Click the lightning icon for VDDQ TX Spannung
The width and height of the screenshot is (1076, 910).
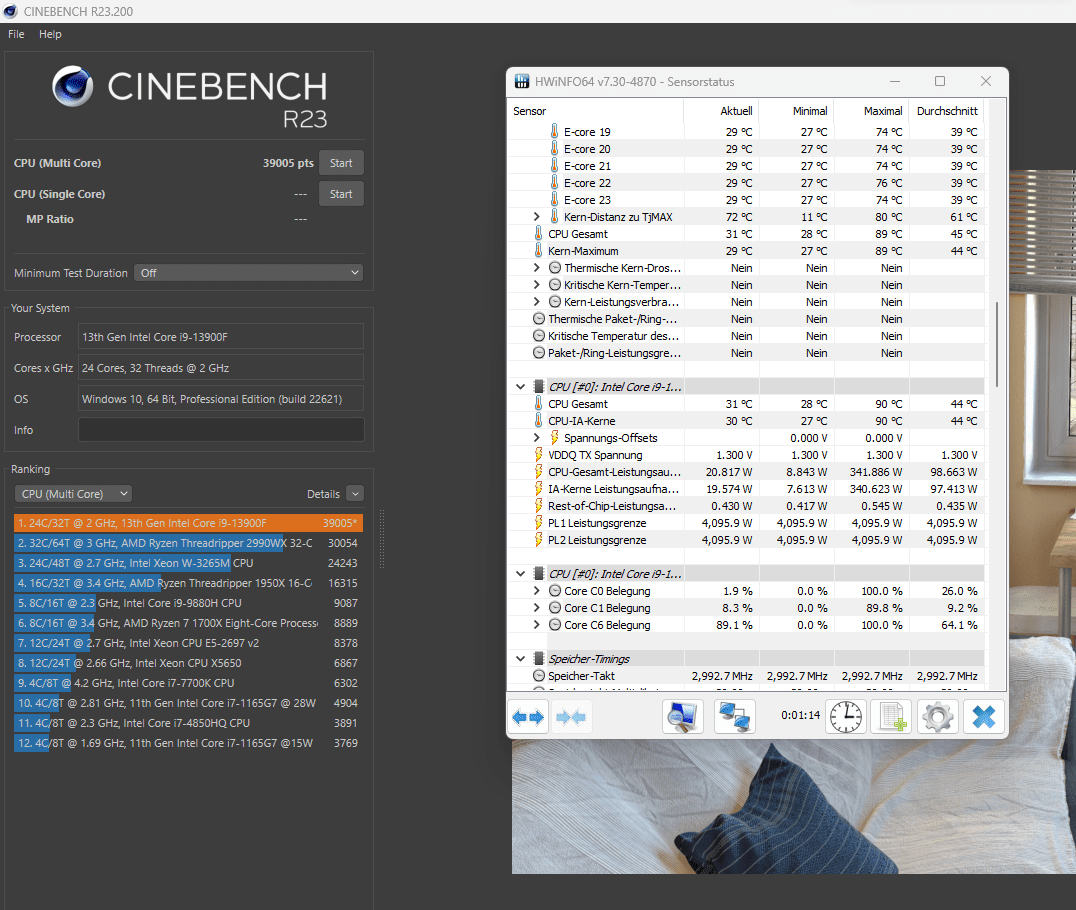click(539, 454)
